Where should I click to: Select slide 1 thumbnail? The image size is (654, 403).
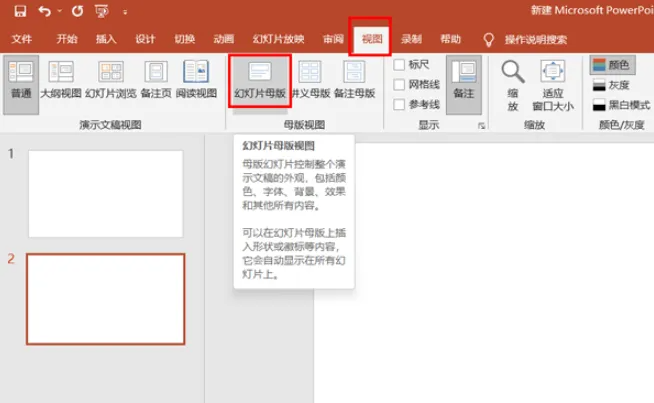pos(106,194)
